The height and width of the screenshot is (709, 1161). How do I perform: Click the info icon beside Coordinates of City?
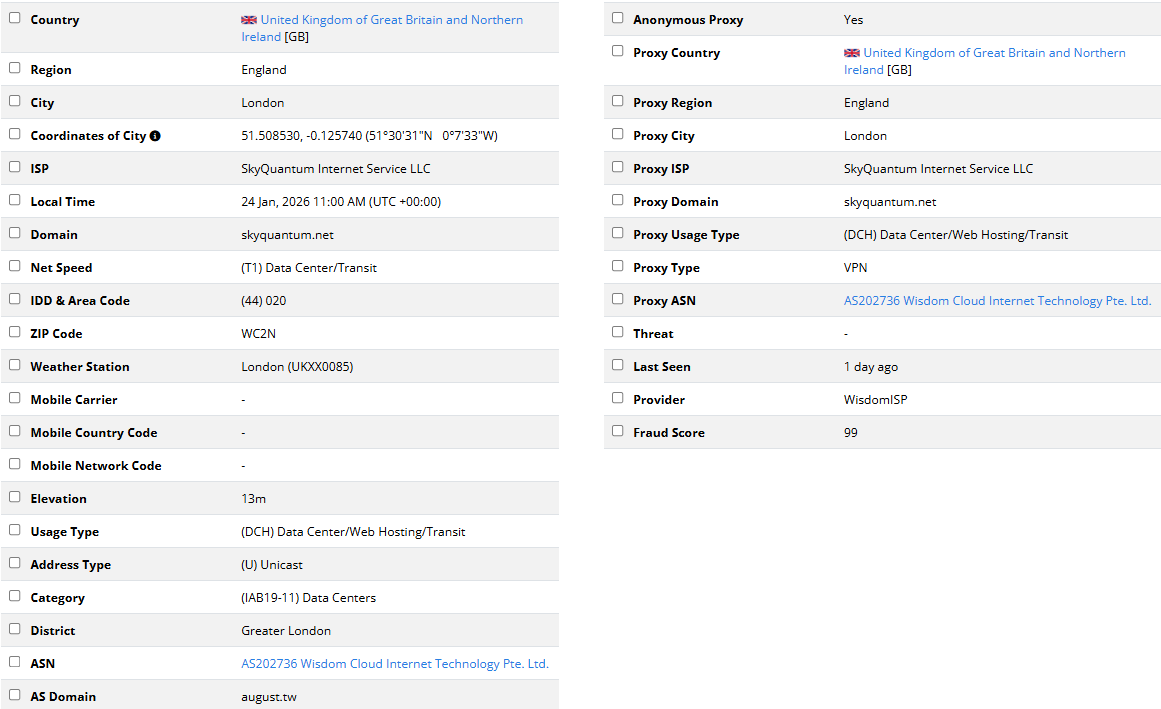(155, 136)
